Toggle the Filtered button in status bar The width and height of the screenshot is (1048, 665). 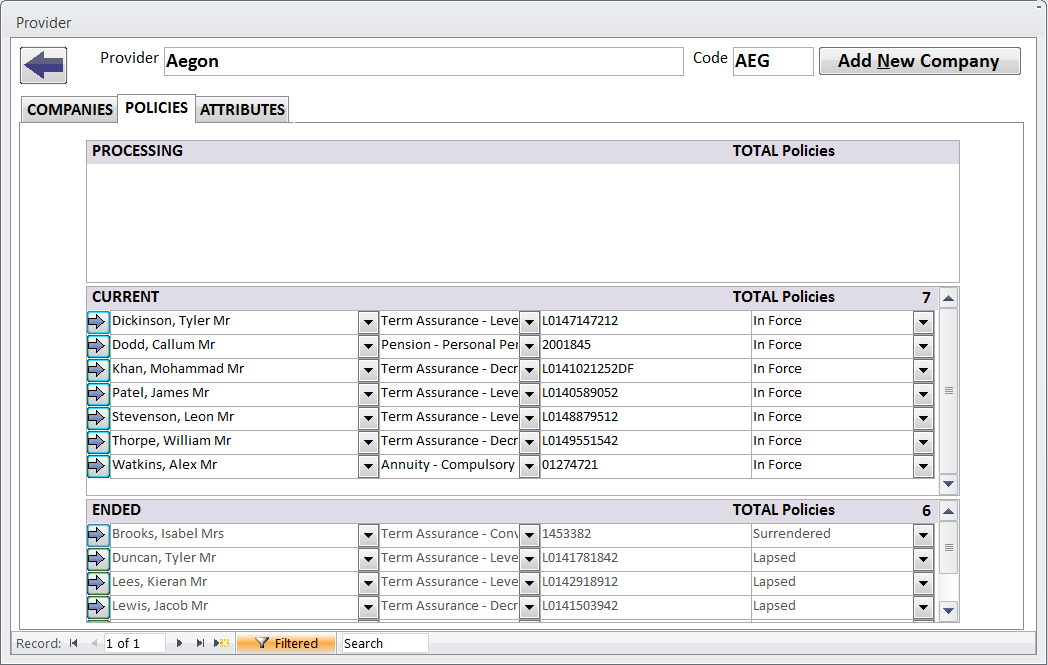click(286, 644)
